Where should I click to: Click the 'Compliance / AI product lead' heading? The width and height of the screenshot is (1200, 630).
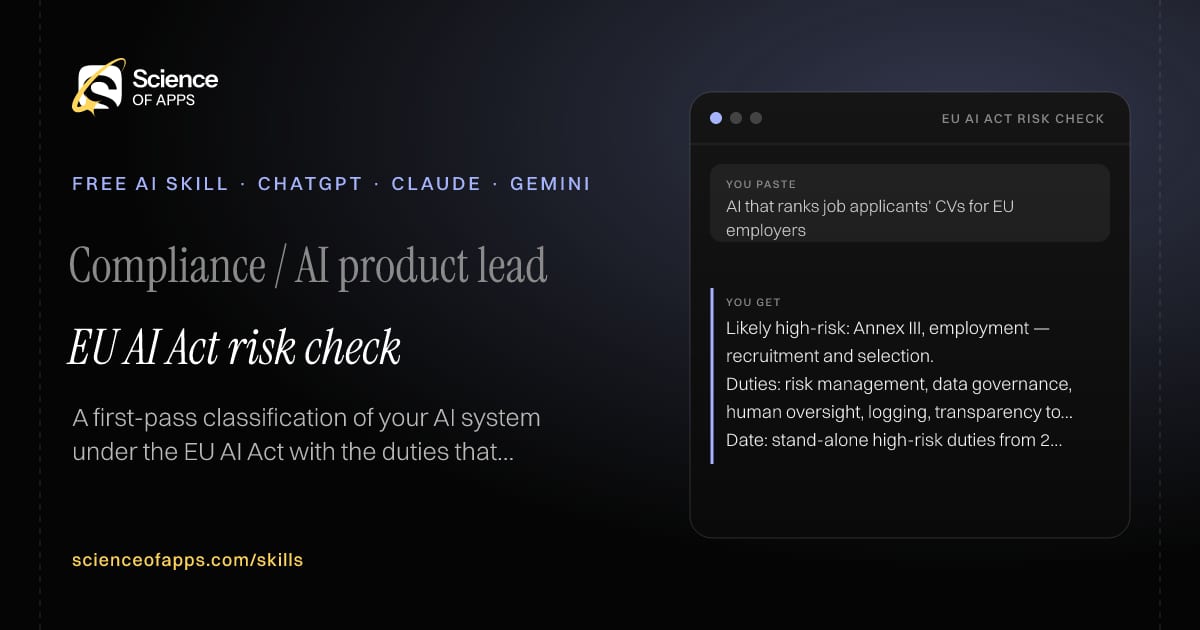click(x=308, y=266)
